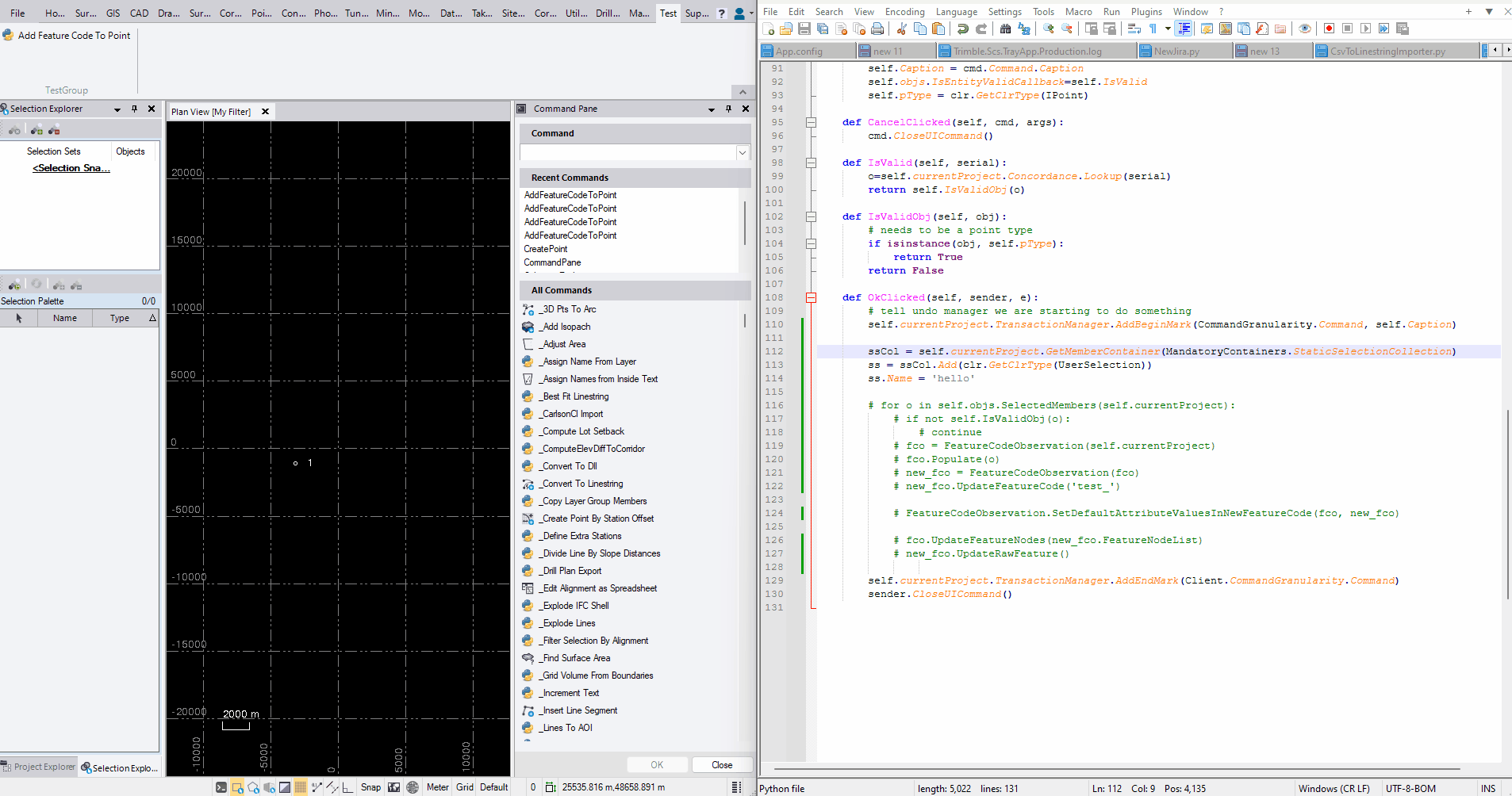
Task: Expand the Command input combo box dropdown
Action: (743, 152)
